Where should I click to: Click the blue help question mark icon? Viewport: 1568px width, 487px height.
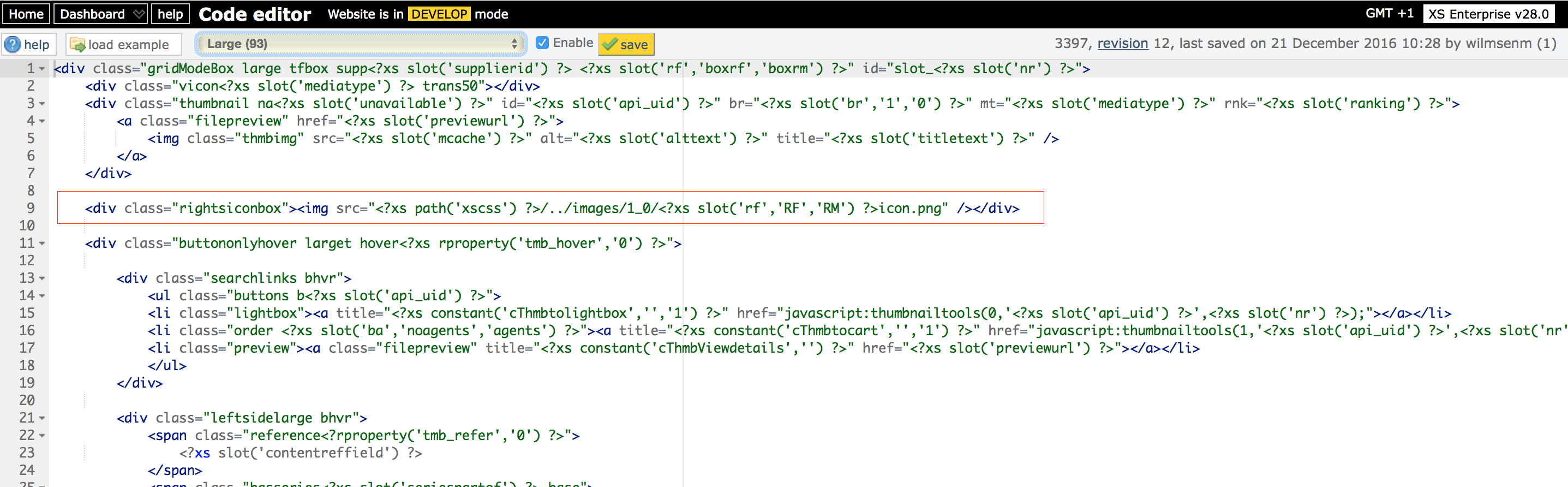point(12,44)
